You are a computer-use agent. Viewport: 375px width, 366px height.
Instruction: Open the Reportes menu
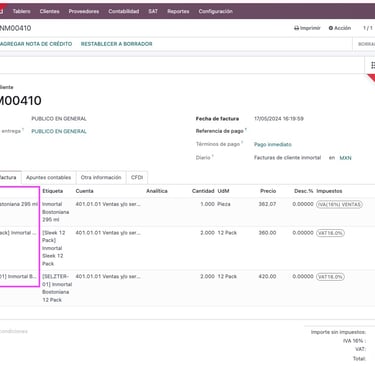click(x=178, y=11)
